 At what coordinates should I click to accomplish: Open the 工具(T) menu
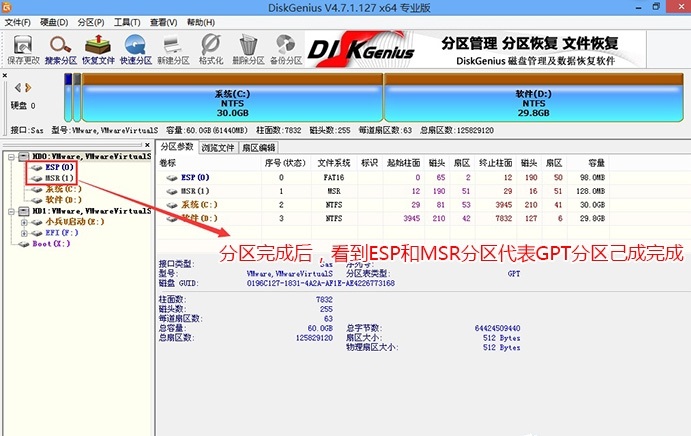click(127, 22)
